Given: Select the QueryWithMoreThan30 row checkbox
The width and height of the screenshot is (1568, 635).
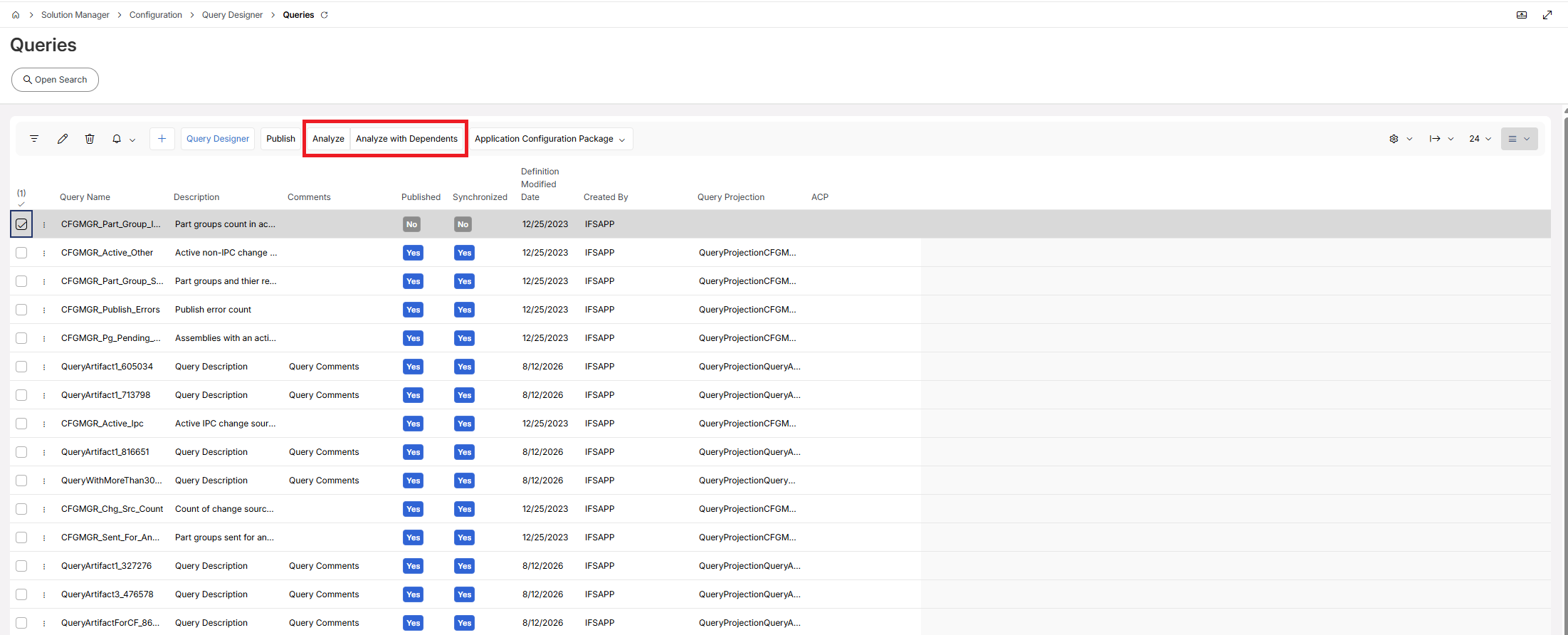Looking at the screenshot, I should [21, 481].
